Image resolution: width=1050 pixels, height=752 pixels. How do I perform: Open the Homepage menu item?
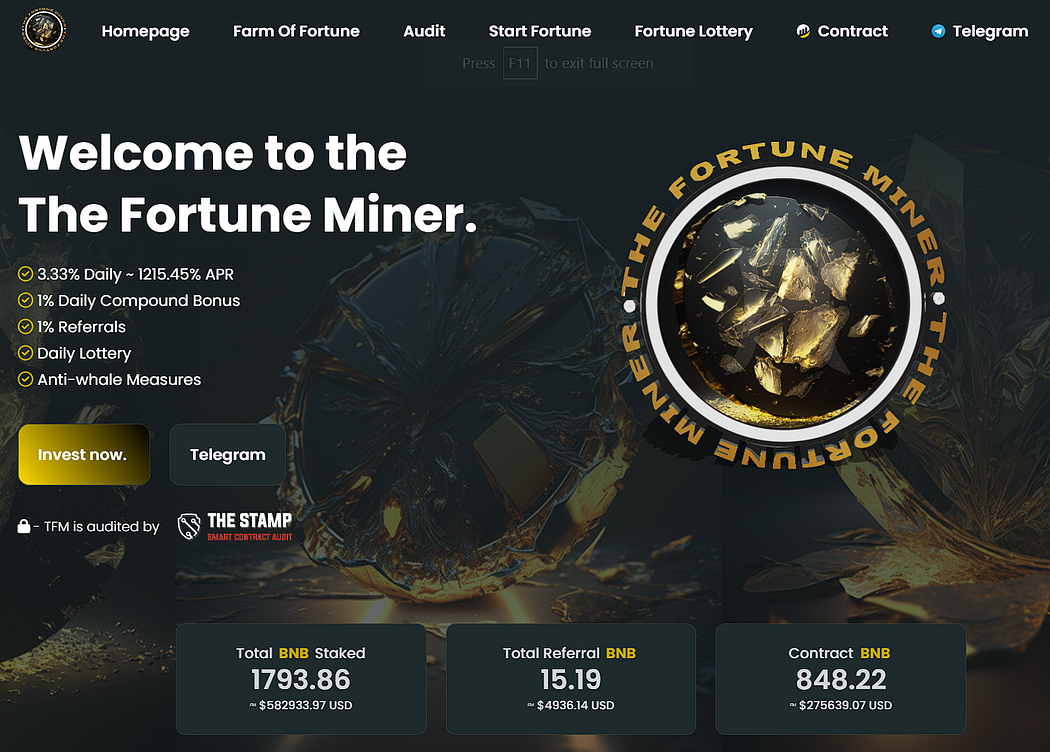click(145, 31)
